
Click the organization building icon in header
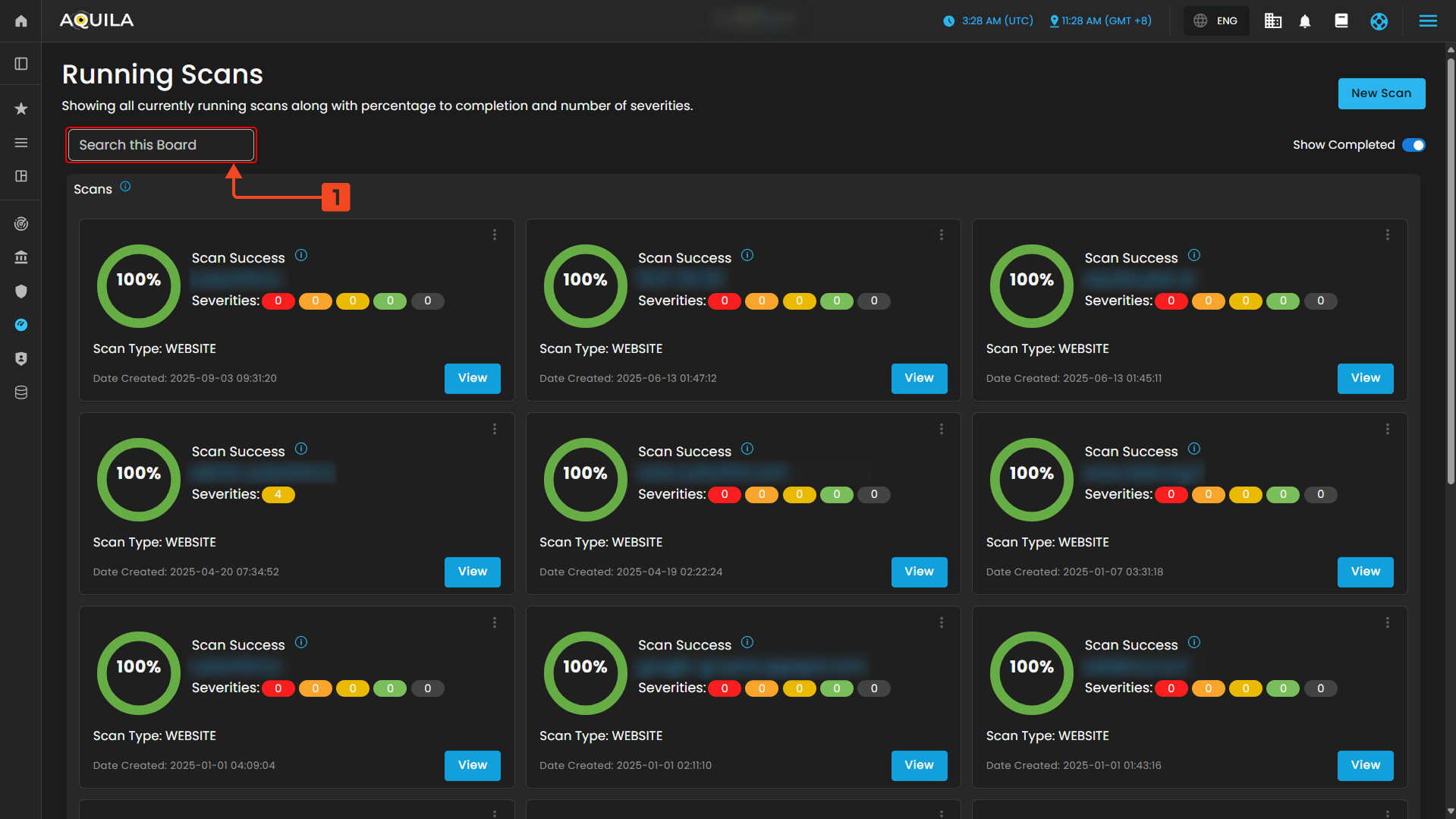point(1272,21)
